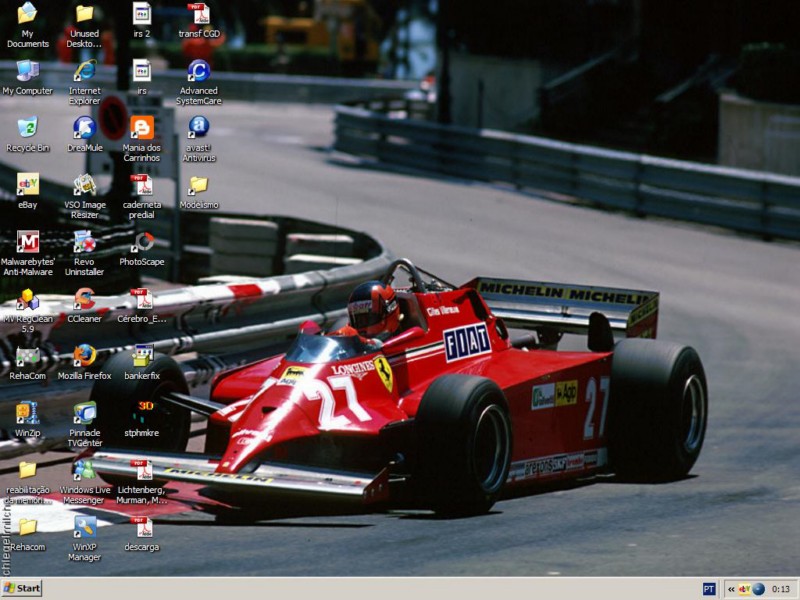Select the MV RegClean 5.9 icon

(x=28, y=299)
